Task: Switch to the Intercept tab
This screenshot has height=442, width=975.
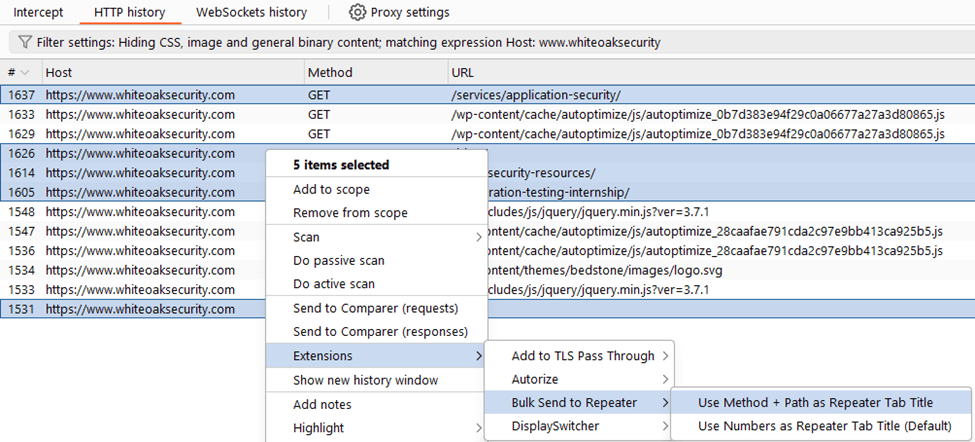Action: coord(39,12)
